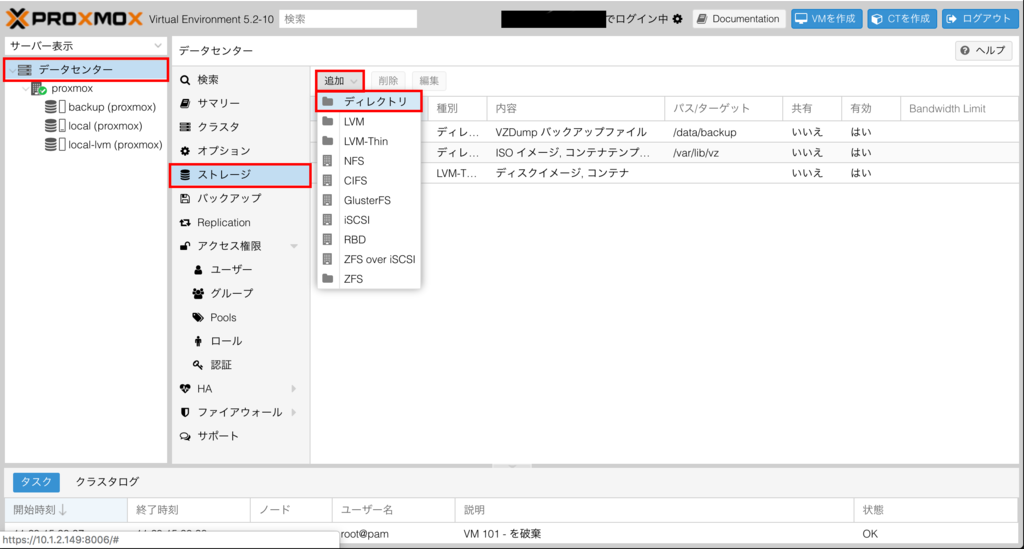This screenshot has width=1024, height=549.
Task: Select ストレージ in the side menu
Action: click(240, 175)
